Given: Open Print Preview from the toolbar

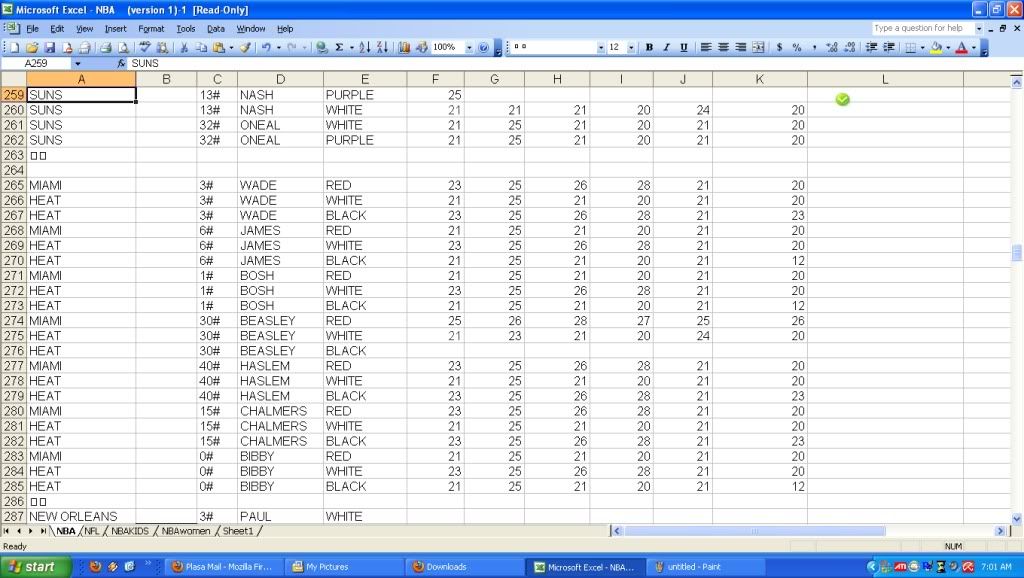Looking at the screenshot, I should (x=122, y=48).
